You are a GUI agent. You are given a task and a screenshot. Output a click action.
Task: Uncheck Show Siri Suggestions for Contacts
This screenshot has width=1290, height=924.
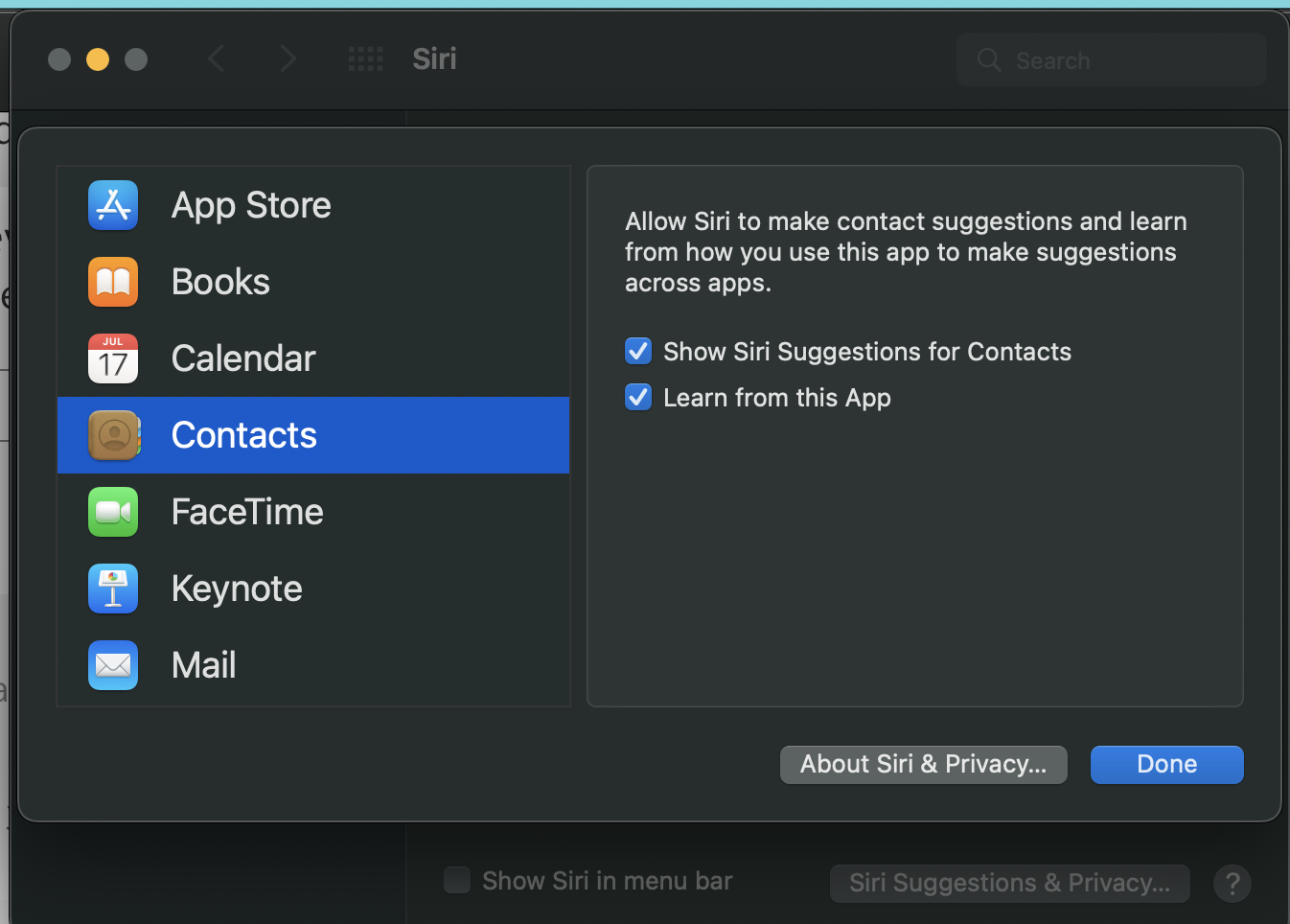pos(638,352)
